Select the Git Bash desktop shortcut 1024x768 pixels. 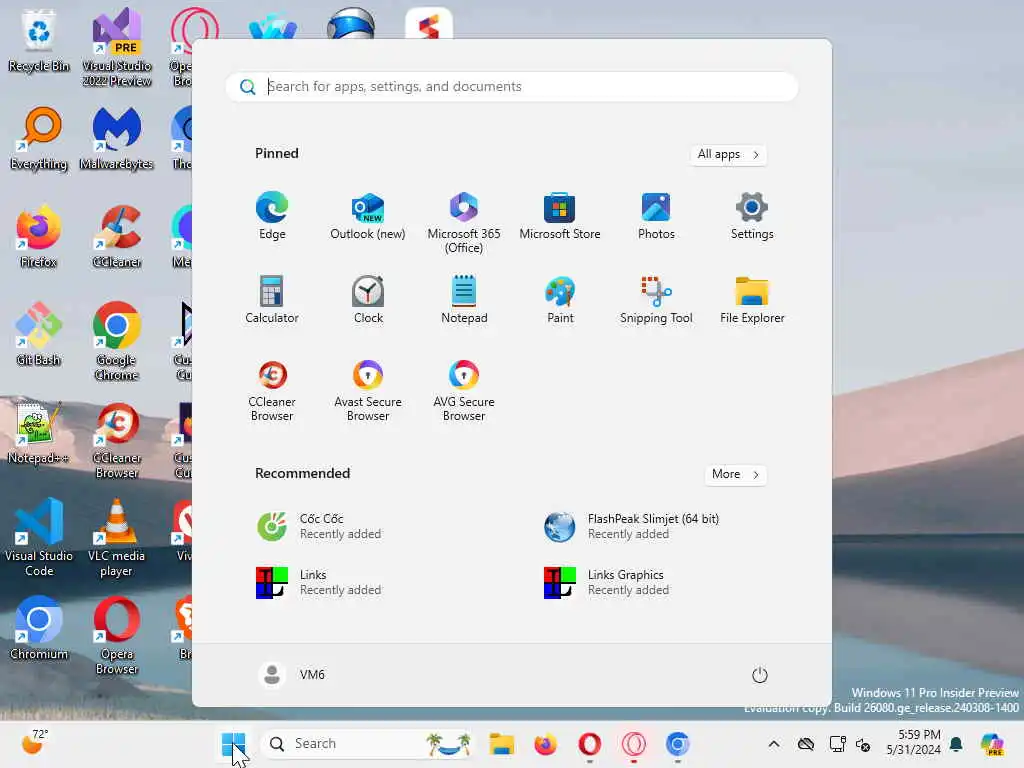tap(39, 334)
